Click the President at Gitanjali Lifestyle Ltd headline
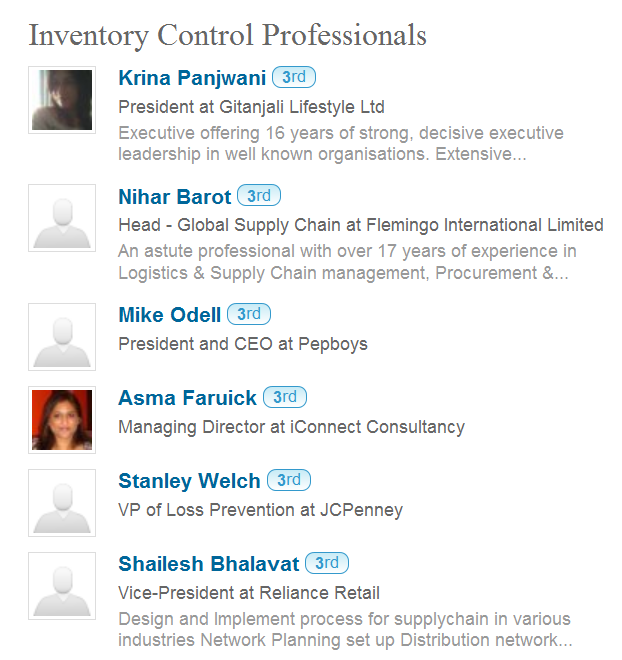This screenshot has height=660, width=622. 251,107
